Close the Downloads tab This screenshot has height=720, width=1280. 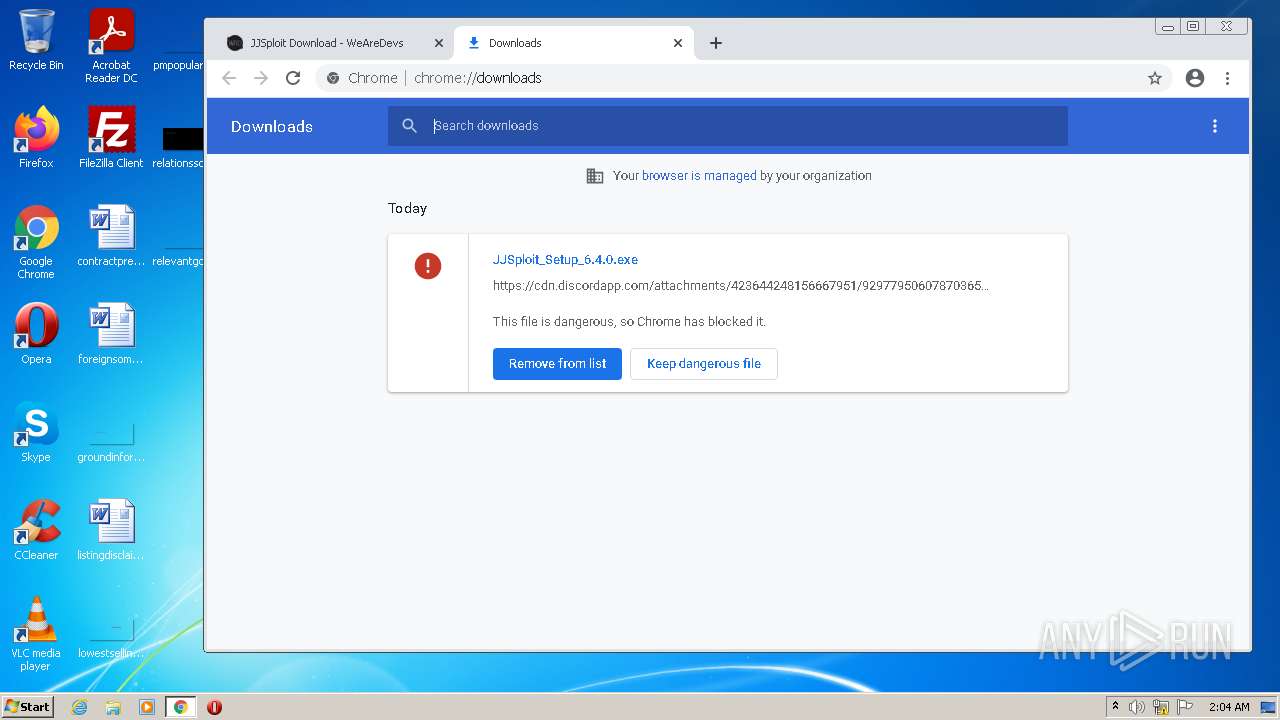678,43
